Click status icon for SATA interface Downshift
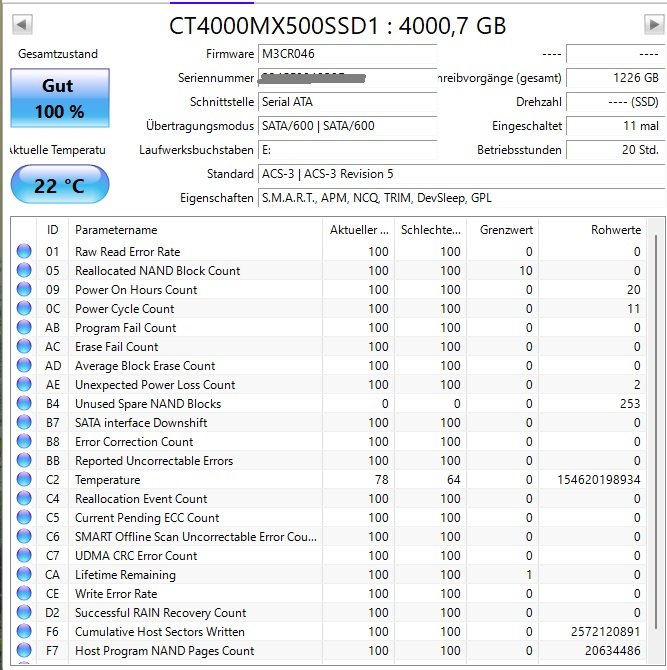667x670 pixels. click(24, 422)
